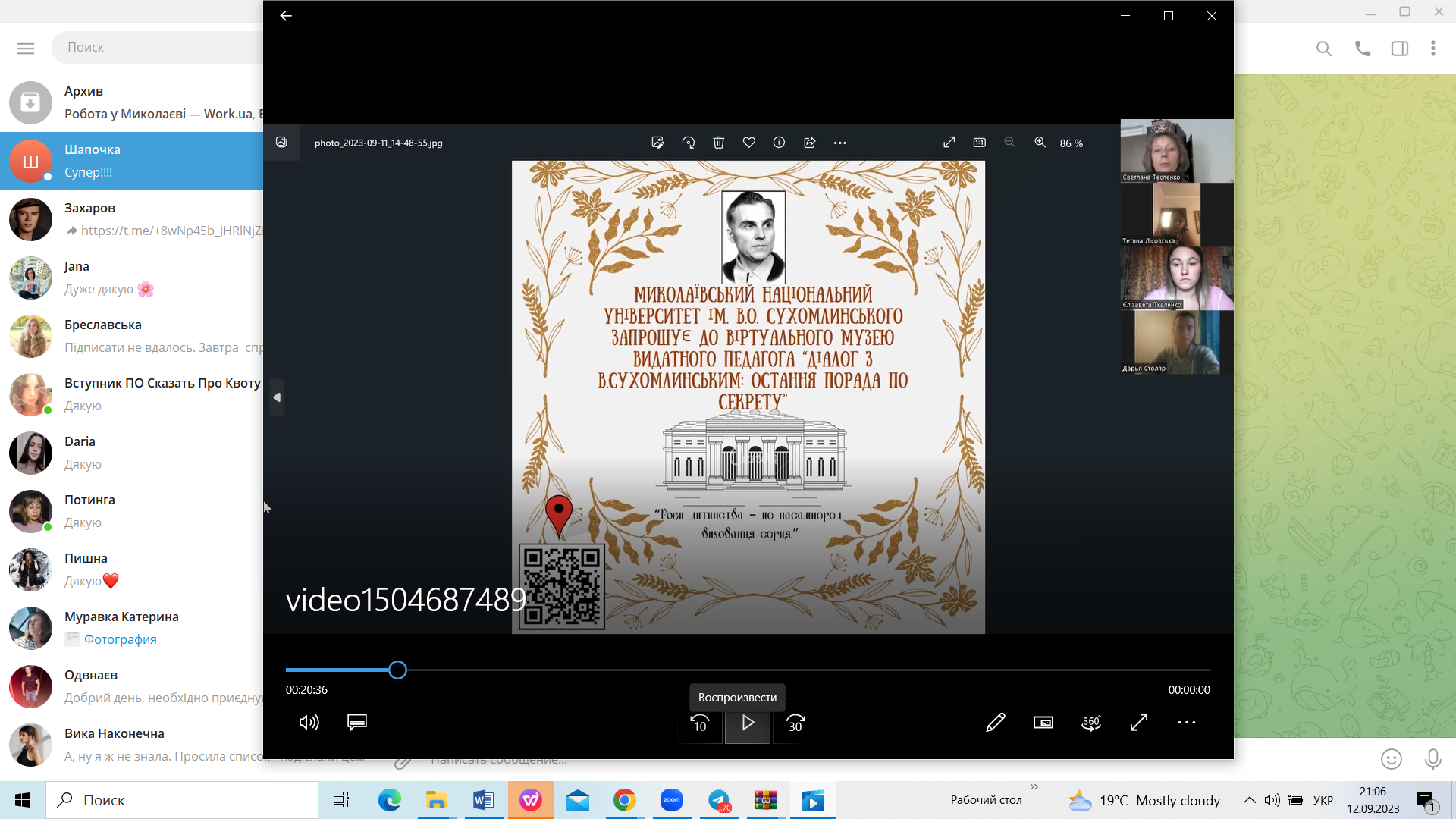
Task: Go back with the player back arrow
Action: tap(286, 16)
